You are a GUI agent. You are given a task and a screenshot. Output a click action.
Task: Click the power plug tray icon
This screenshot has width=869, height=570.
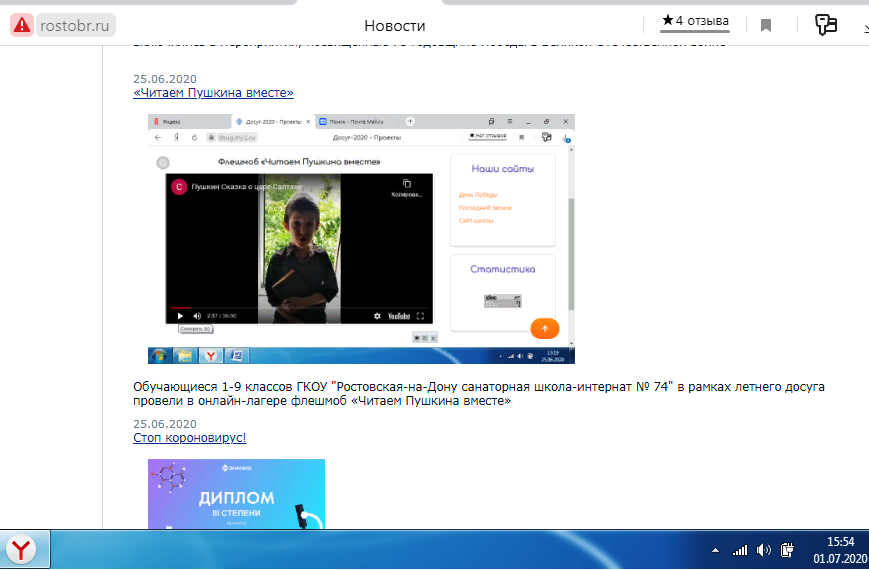pos(787,550)
